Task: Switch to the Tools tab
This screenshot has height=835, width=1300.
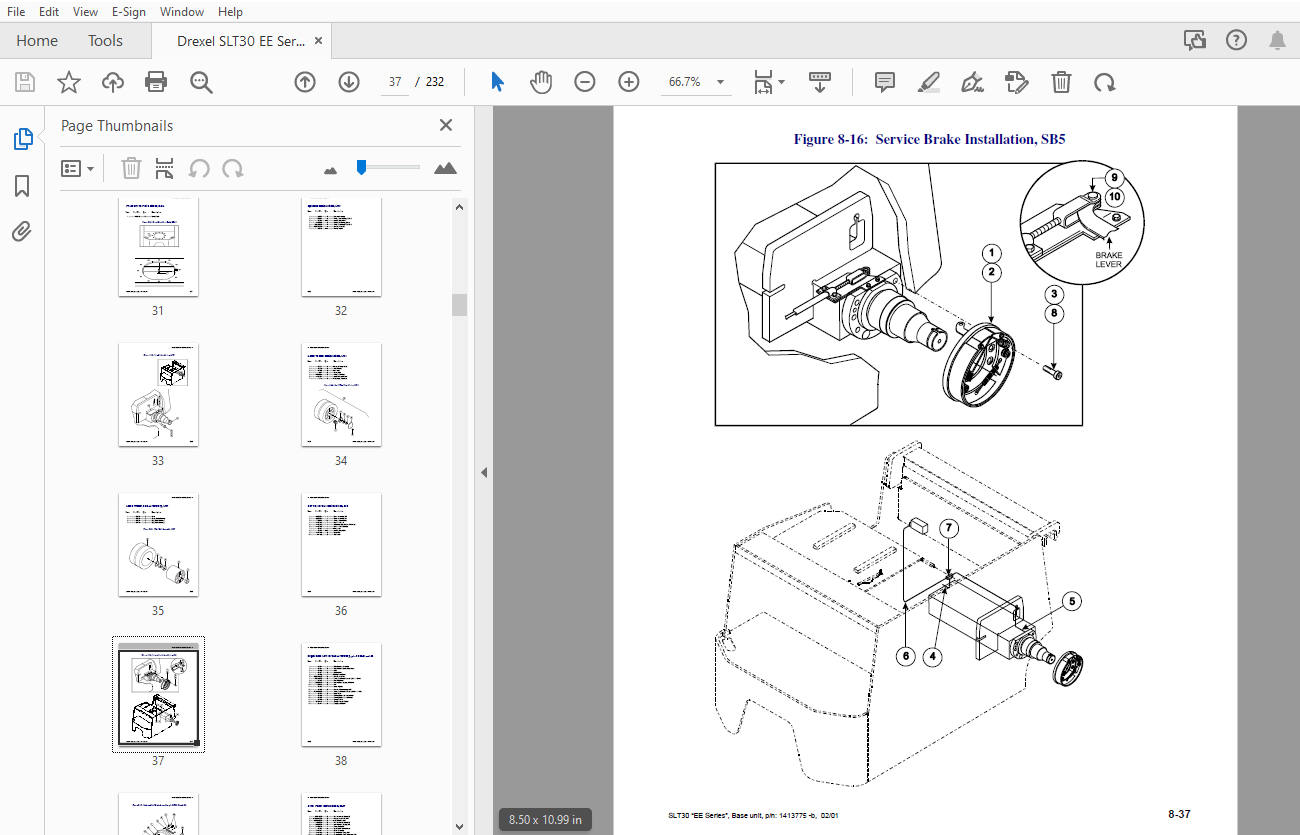Action: 105,41
